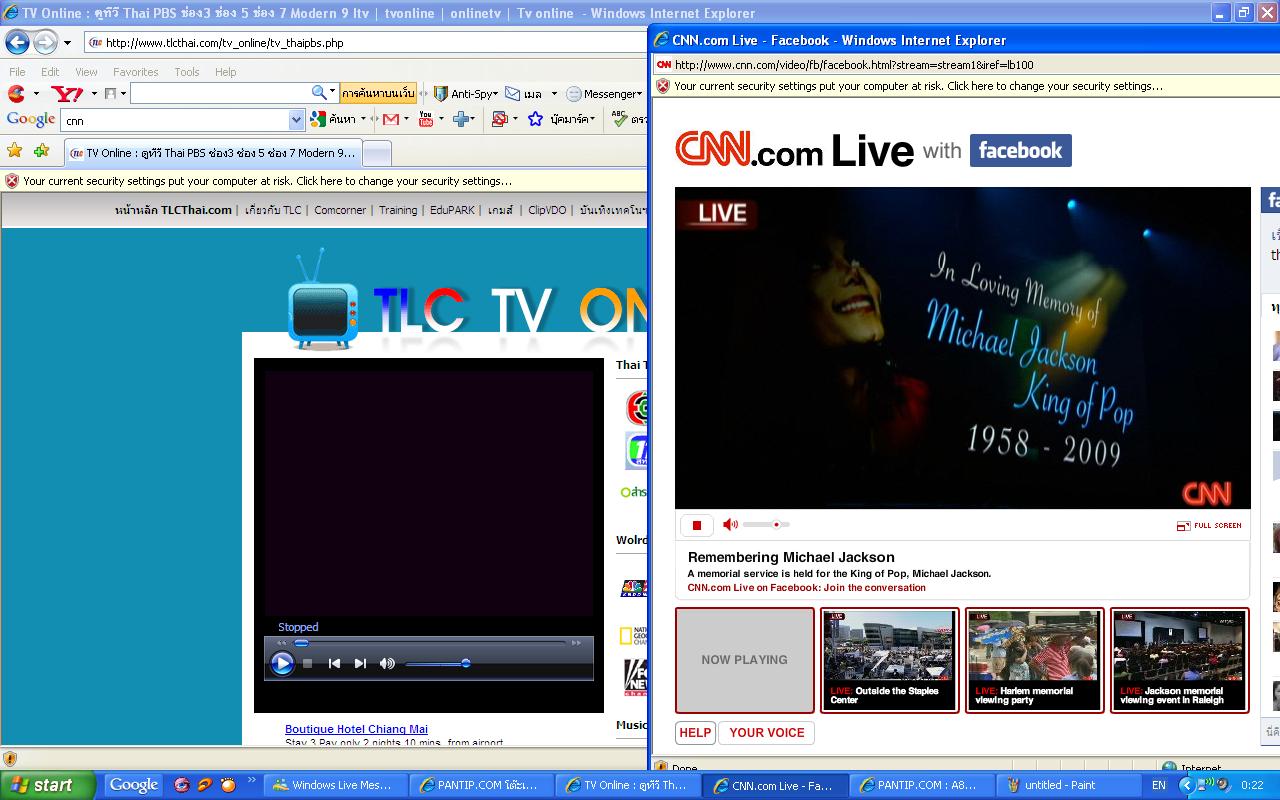
Task: Open the EduPARK link in TLC navigation
Action: [x=452, y=210]
